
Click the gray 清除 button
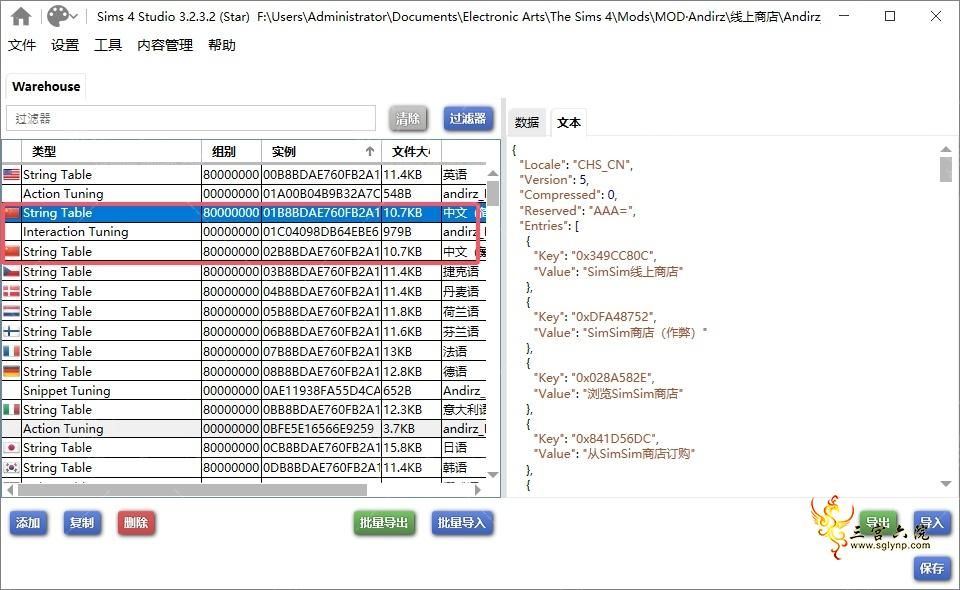(x=408, y=119)
